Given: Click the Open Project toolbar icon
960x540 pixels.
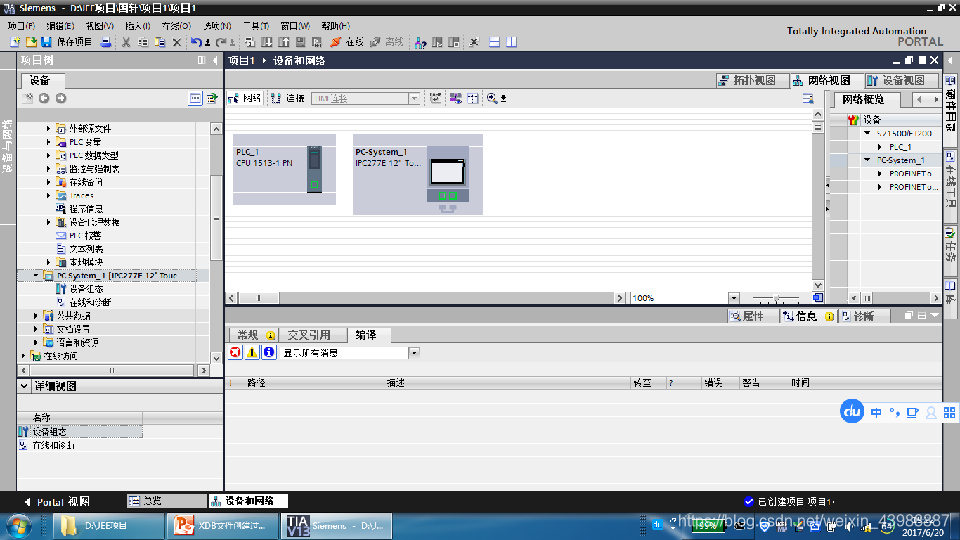Looking at the screenshot, I should [31, 42].
